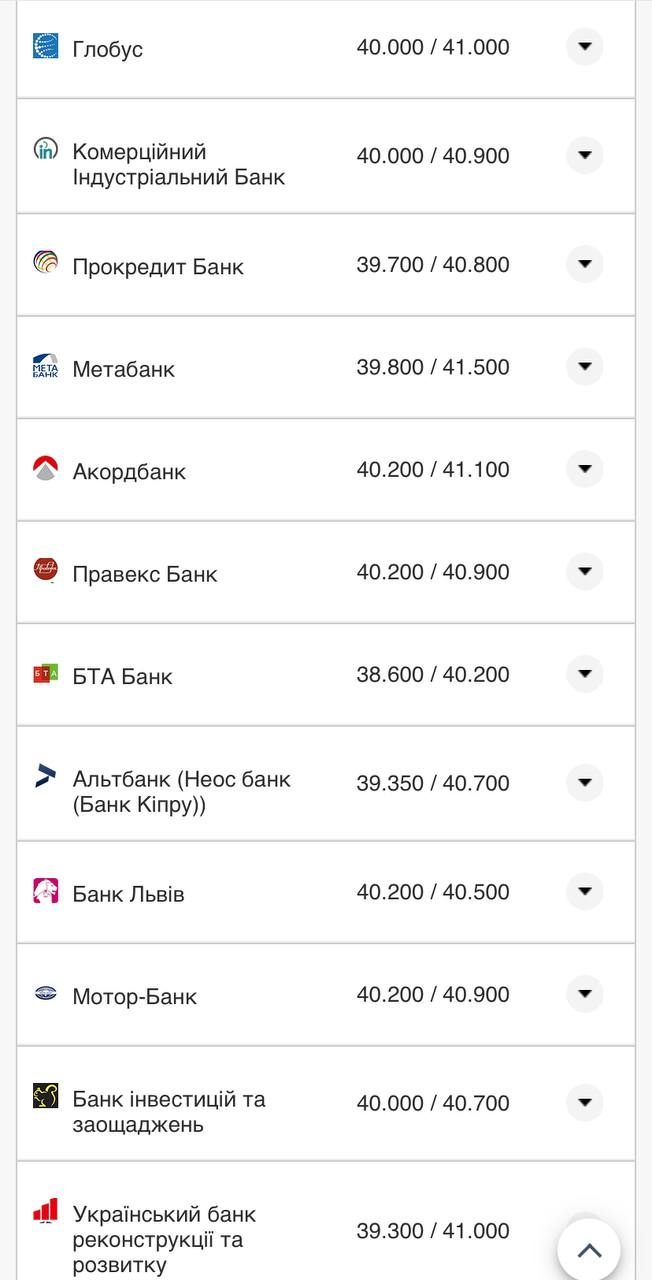Click the Правекс Банк logo icon

point(46,571)
